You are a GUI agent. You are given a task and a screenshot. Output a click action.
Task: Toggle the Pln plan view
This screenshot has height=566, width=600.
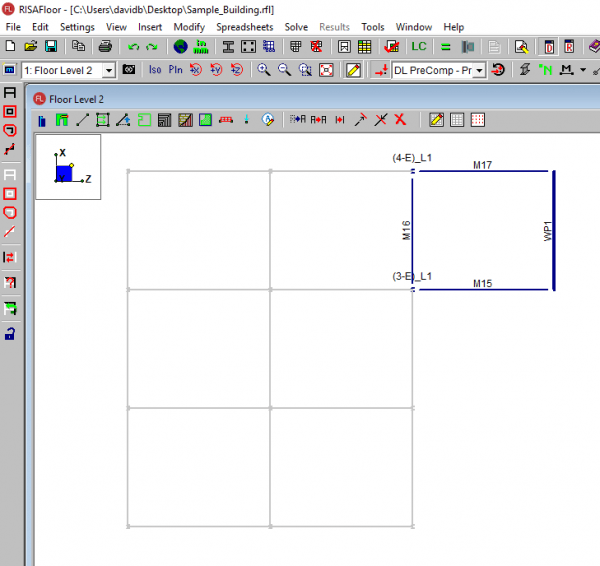pyautogui.click(x=175, y=69)
